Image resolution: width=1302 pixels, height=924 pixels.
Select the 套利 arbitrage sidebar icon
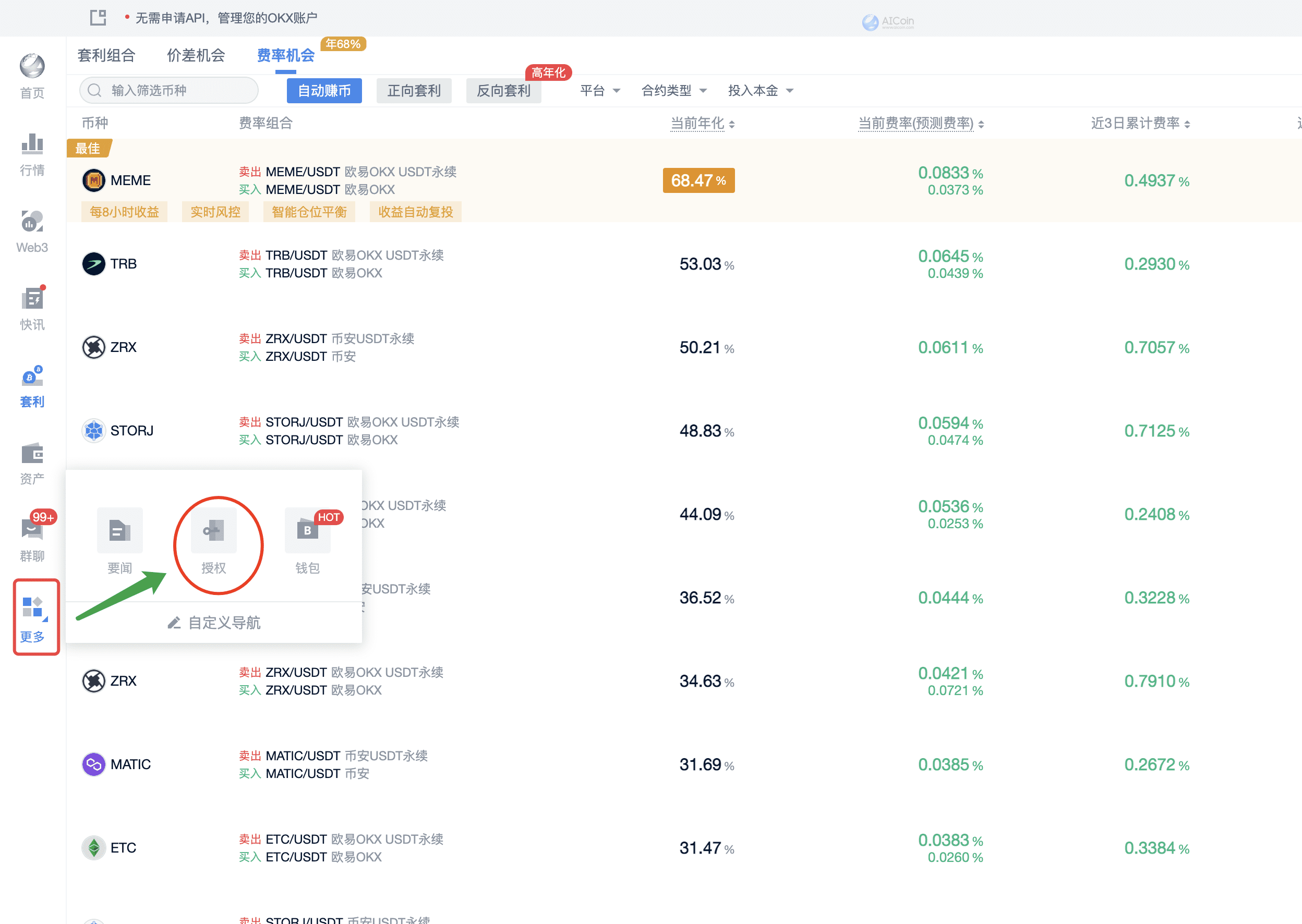click(32, 376)
